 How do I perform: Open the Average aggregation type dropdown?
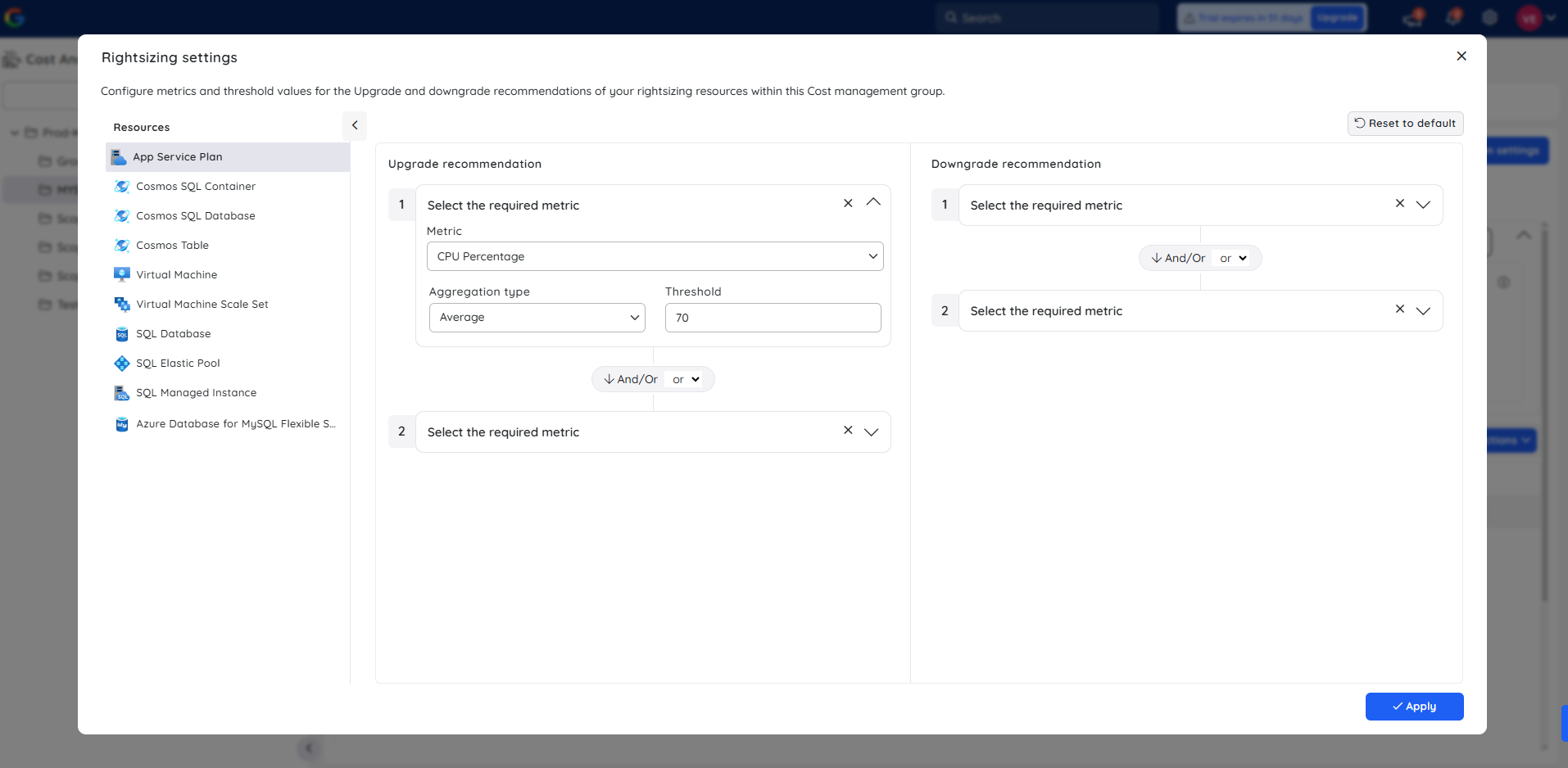coord(537,318)
